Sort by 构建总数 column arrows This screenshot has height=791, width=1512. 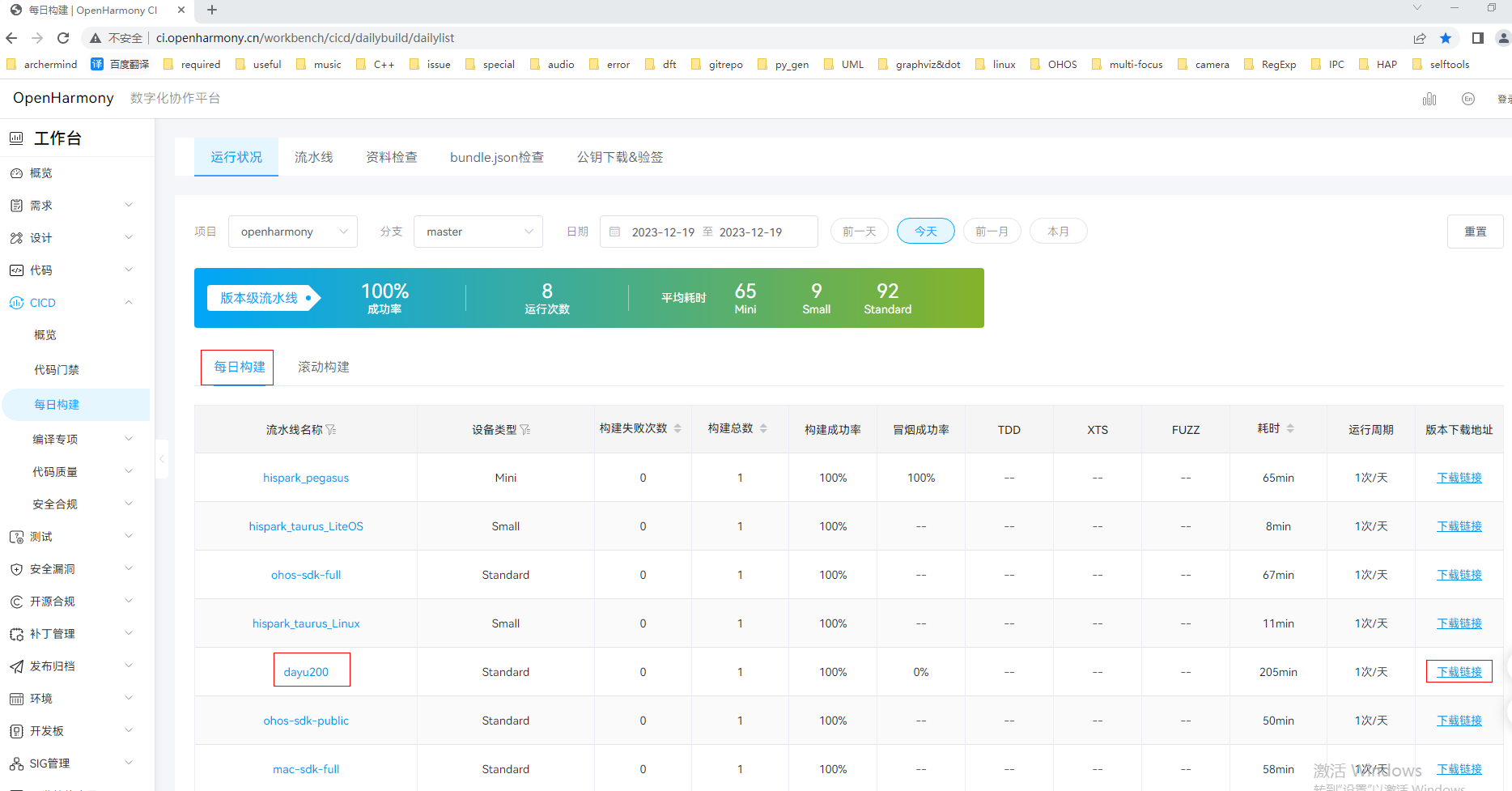(763, 429)
